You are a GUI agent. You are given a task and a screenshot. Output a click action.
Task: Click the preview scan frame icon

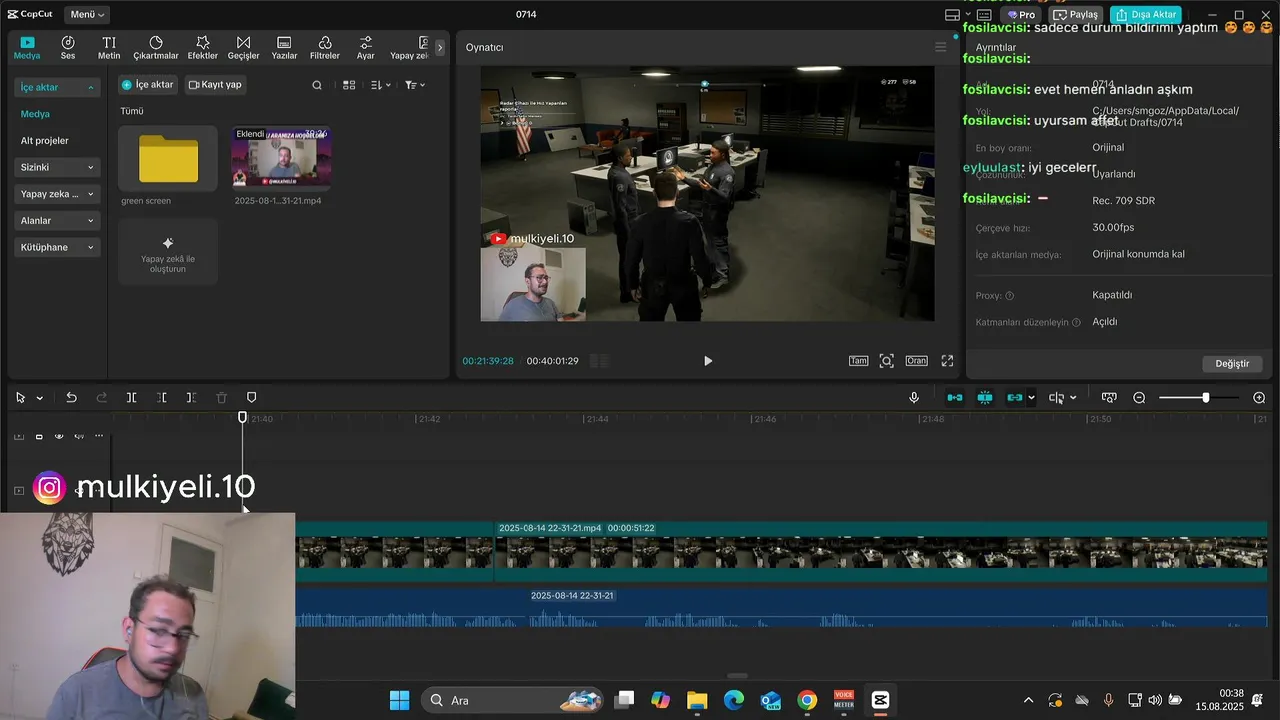point(887,361)
